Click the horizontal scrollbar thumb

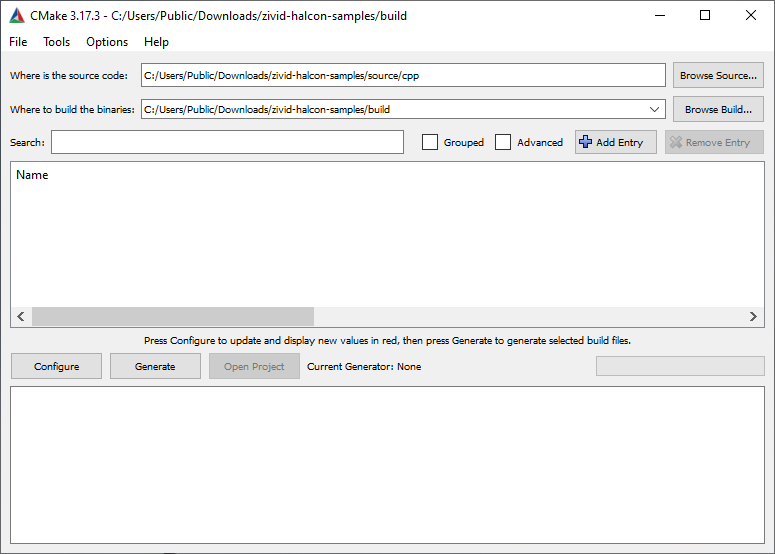(x=173, y=316)
